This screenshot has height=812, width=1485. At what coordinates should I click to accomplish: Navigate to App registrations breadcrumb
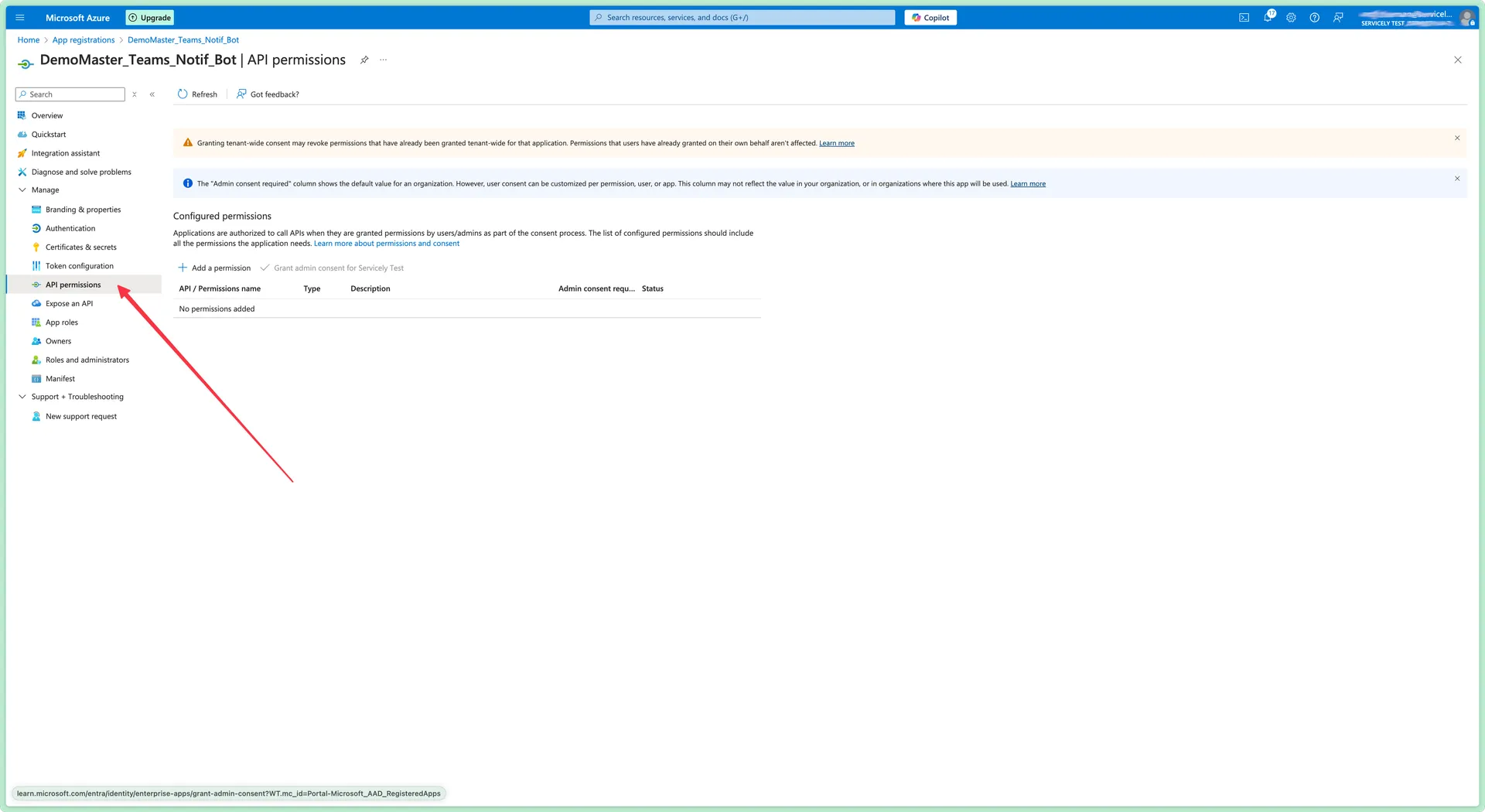(84, 40)
